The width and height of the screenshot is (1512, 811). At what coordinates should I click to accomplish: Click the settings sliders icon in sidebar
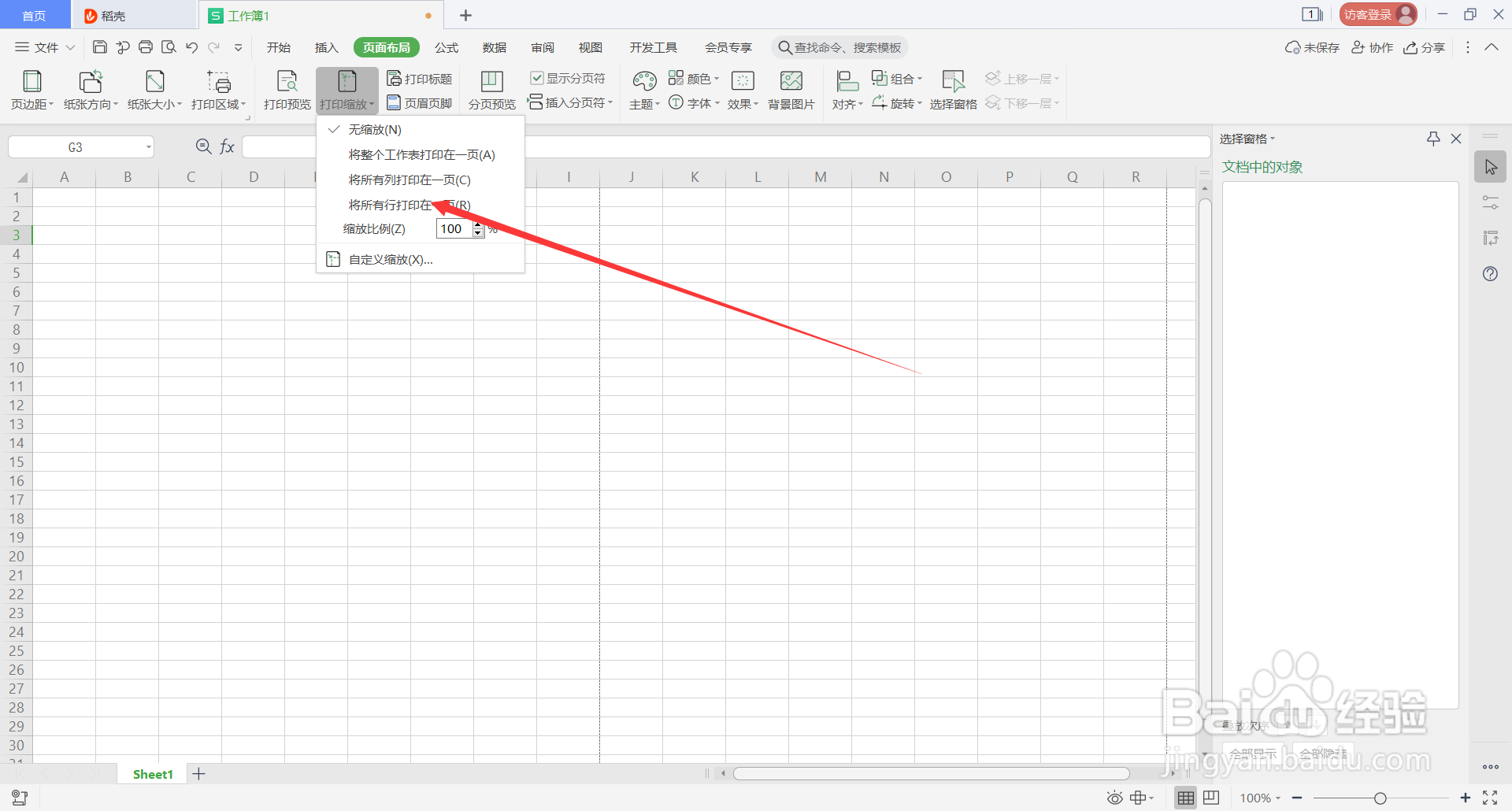(x=1490, y=202)
